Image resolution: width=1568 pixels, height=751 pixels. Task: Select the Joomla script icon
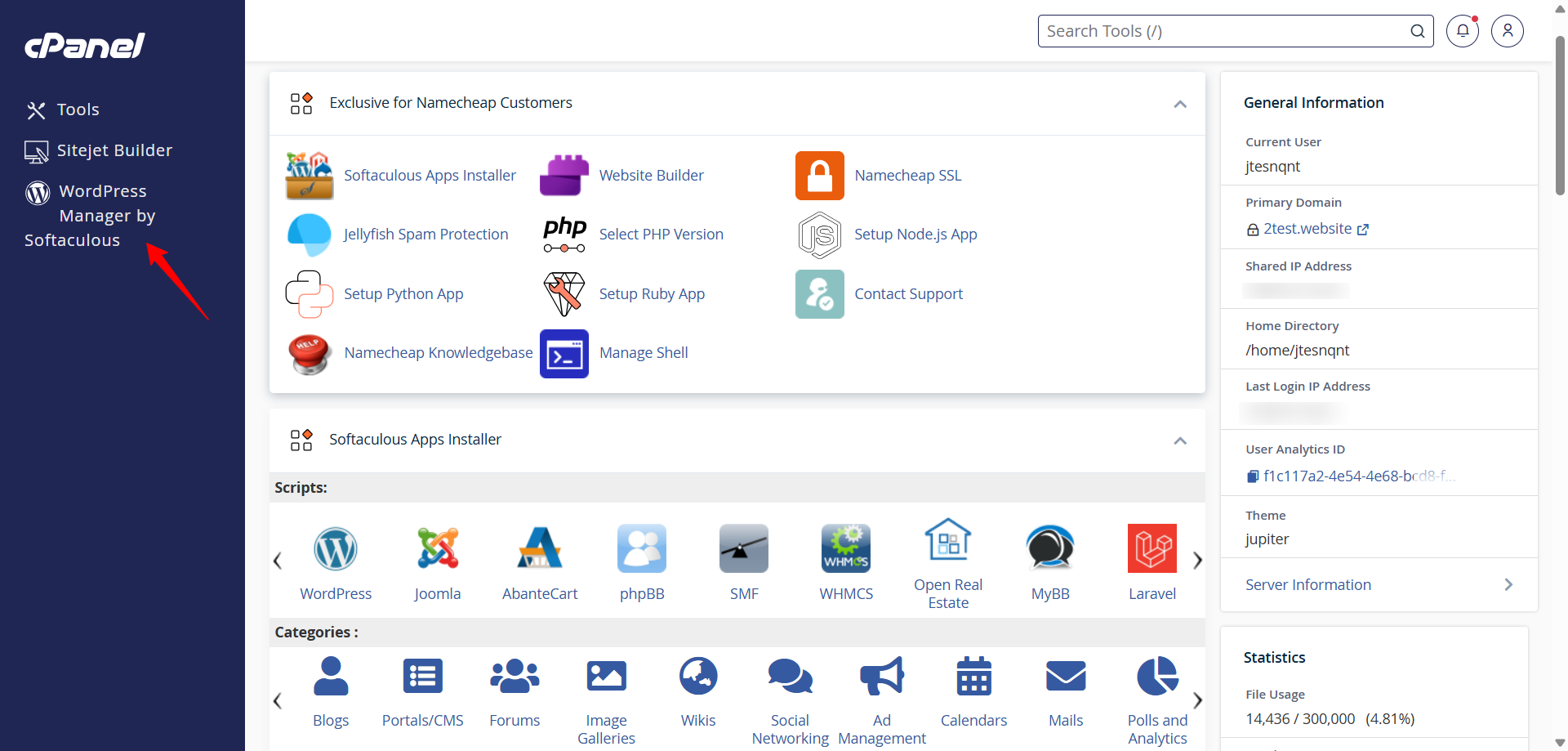coord(438,548)
